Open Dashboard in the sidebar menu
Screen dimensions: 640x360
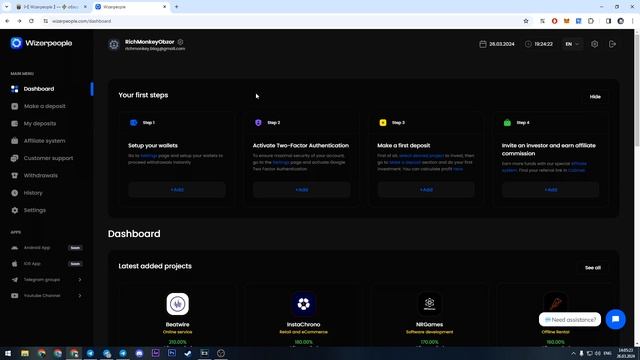(38, 89)
